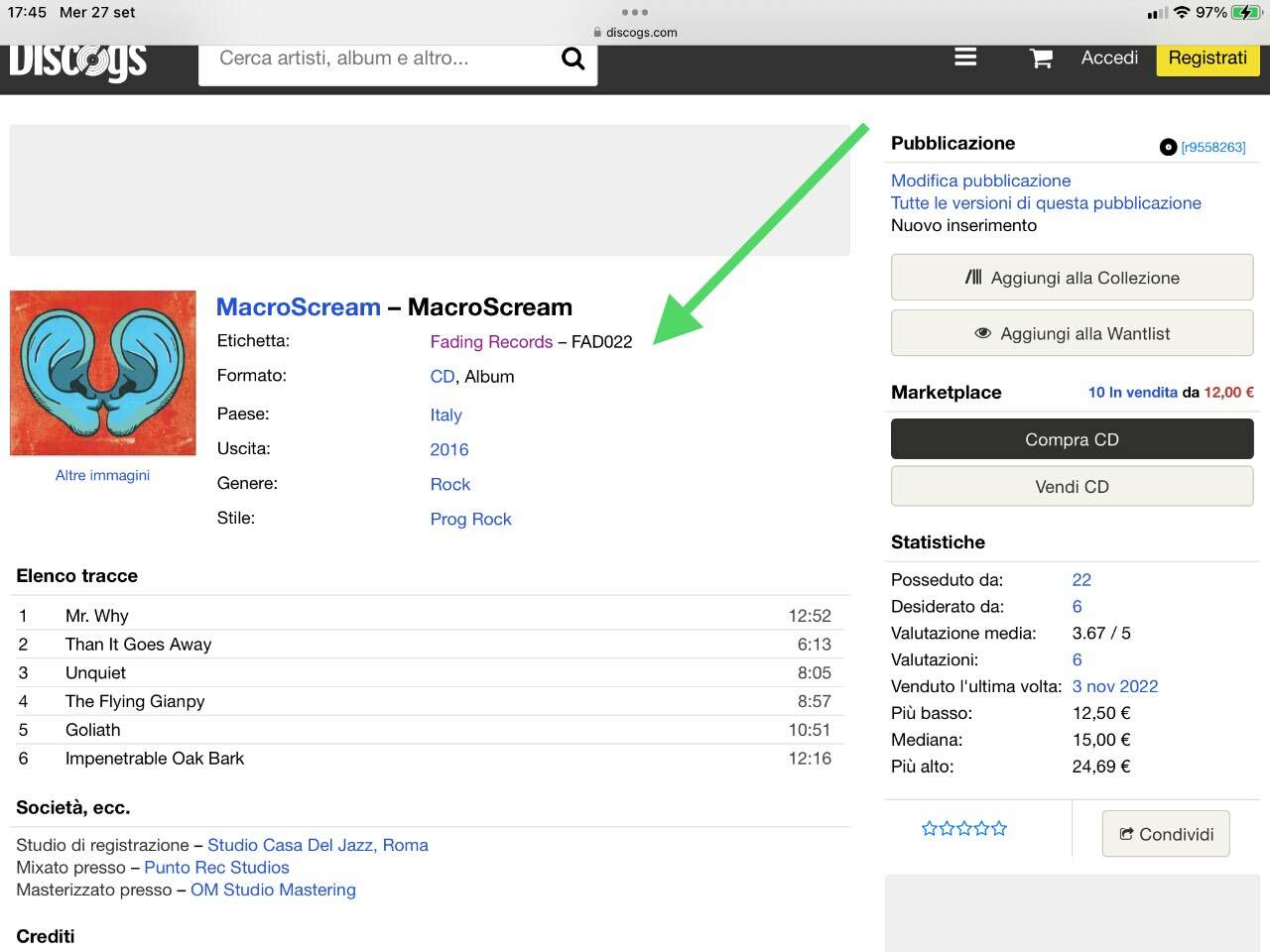Image resolution: width=1270 pixels, height=952 pixels.
Task: Open the Fading Records label link
Action: pos(491,342)
